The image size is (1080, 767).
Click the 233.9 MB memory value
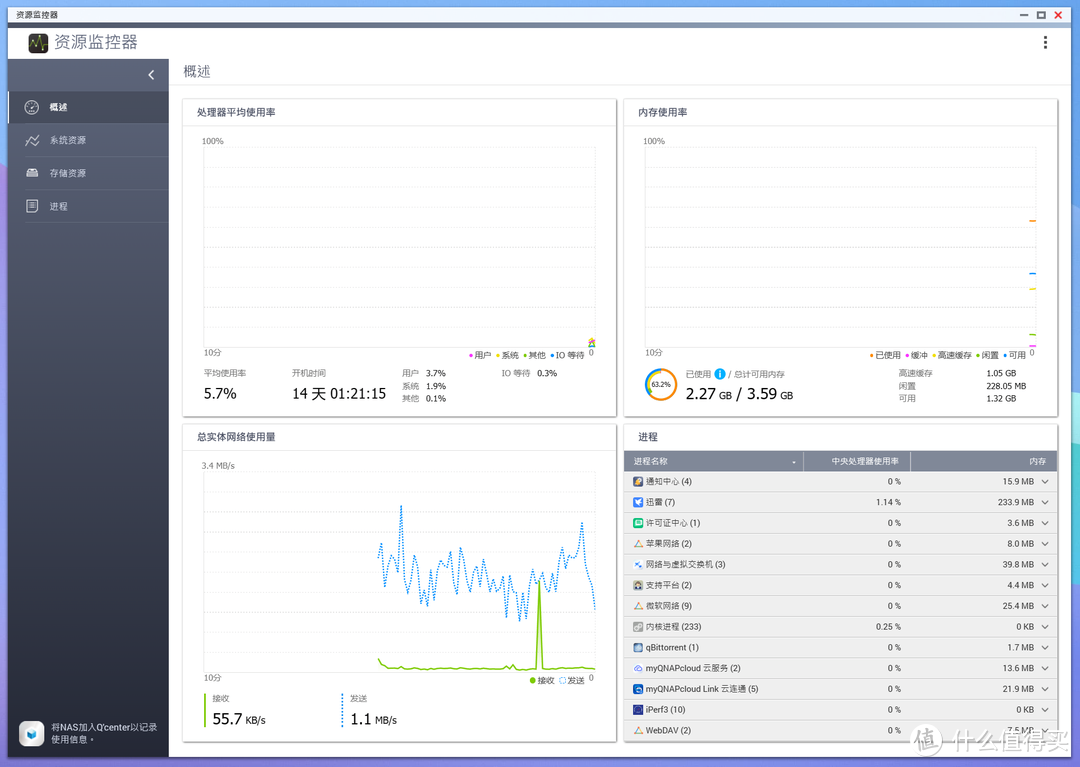tap(1016, 503)
